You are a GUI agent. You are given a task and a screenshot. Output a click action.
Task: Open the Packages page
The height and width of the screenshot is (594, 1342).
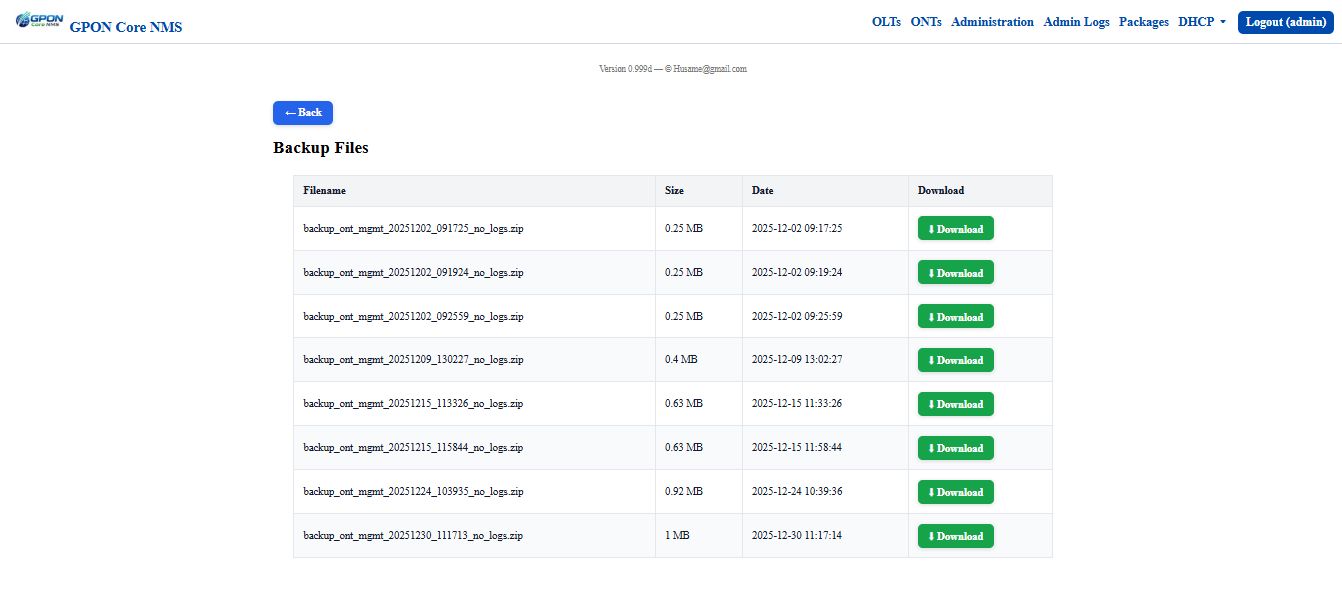click(x=1143, y=21)
